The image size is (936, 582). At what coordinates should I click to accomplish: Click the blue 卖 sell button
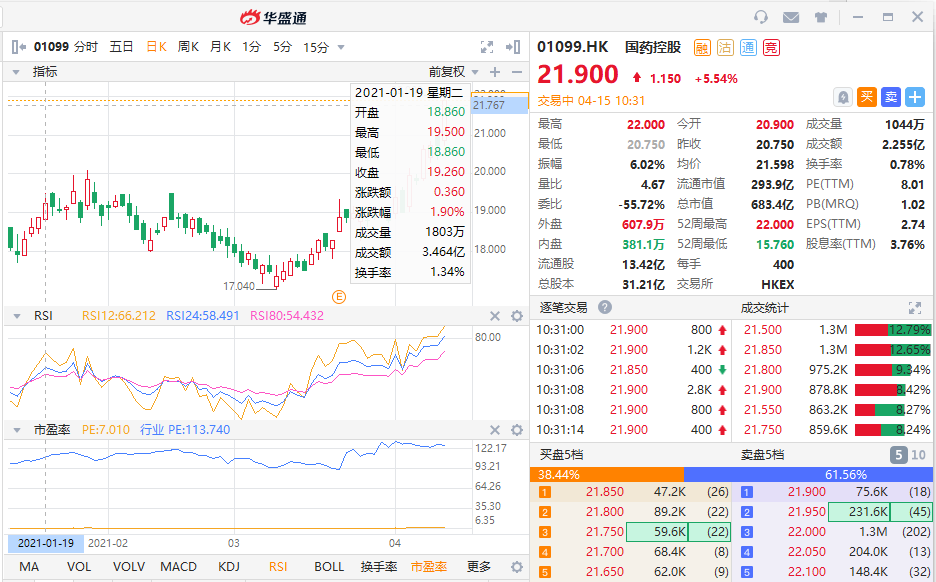(890, 97)
